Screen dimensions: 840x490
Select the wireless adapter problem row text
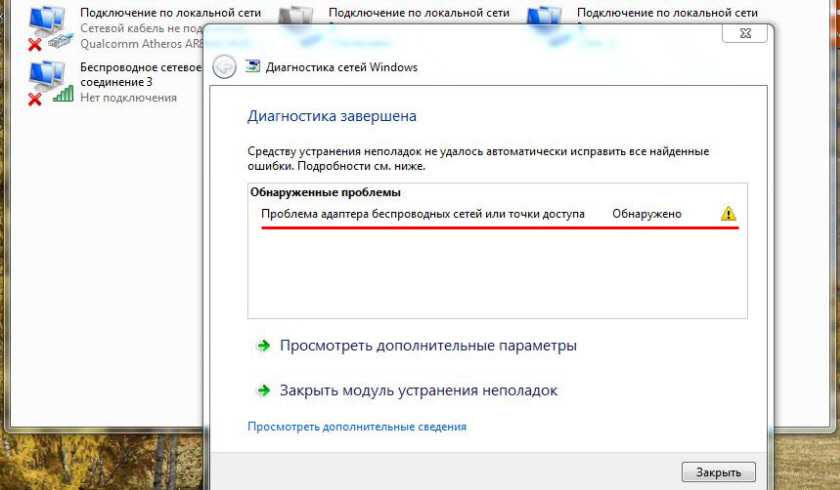click(422, 214)
